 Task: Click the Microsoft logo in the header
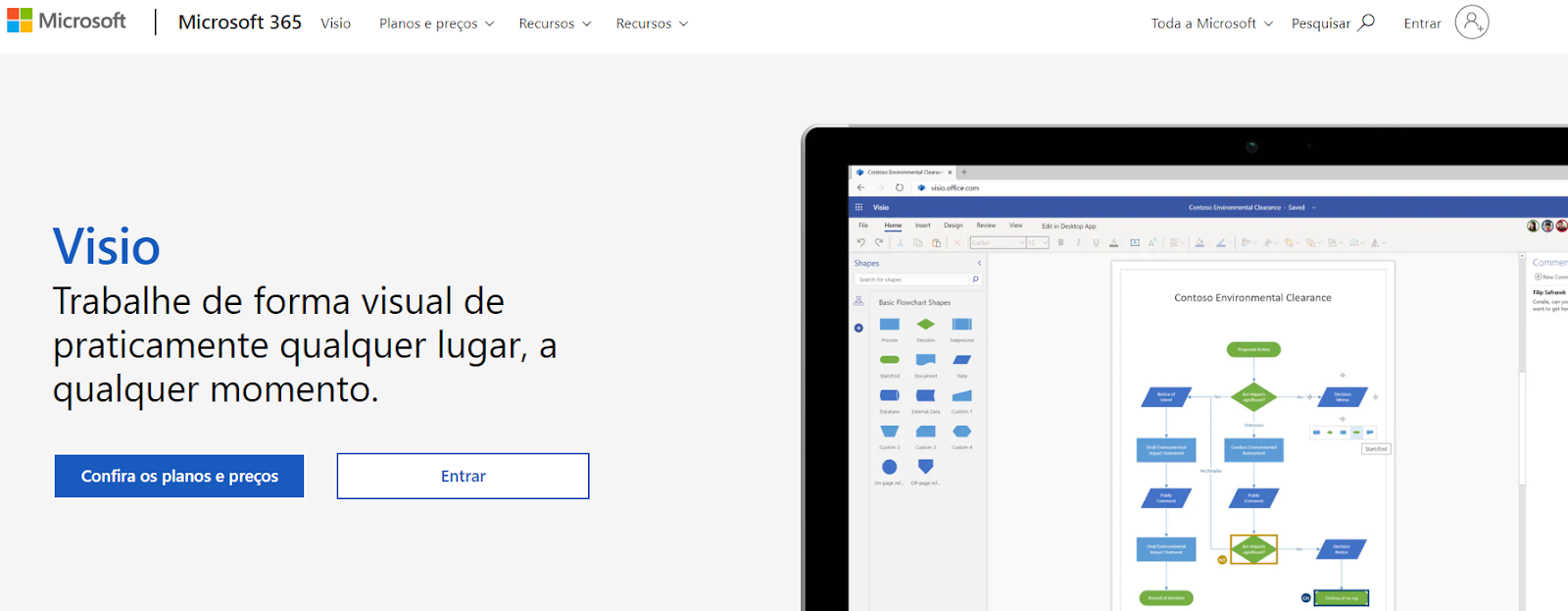click(67, 21)
